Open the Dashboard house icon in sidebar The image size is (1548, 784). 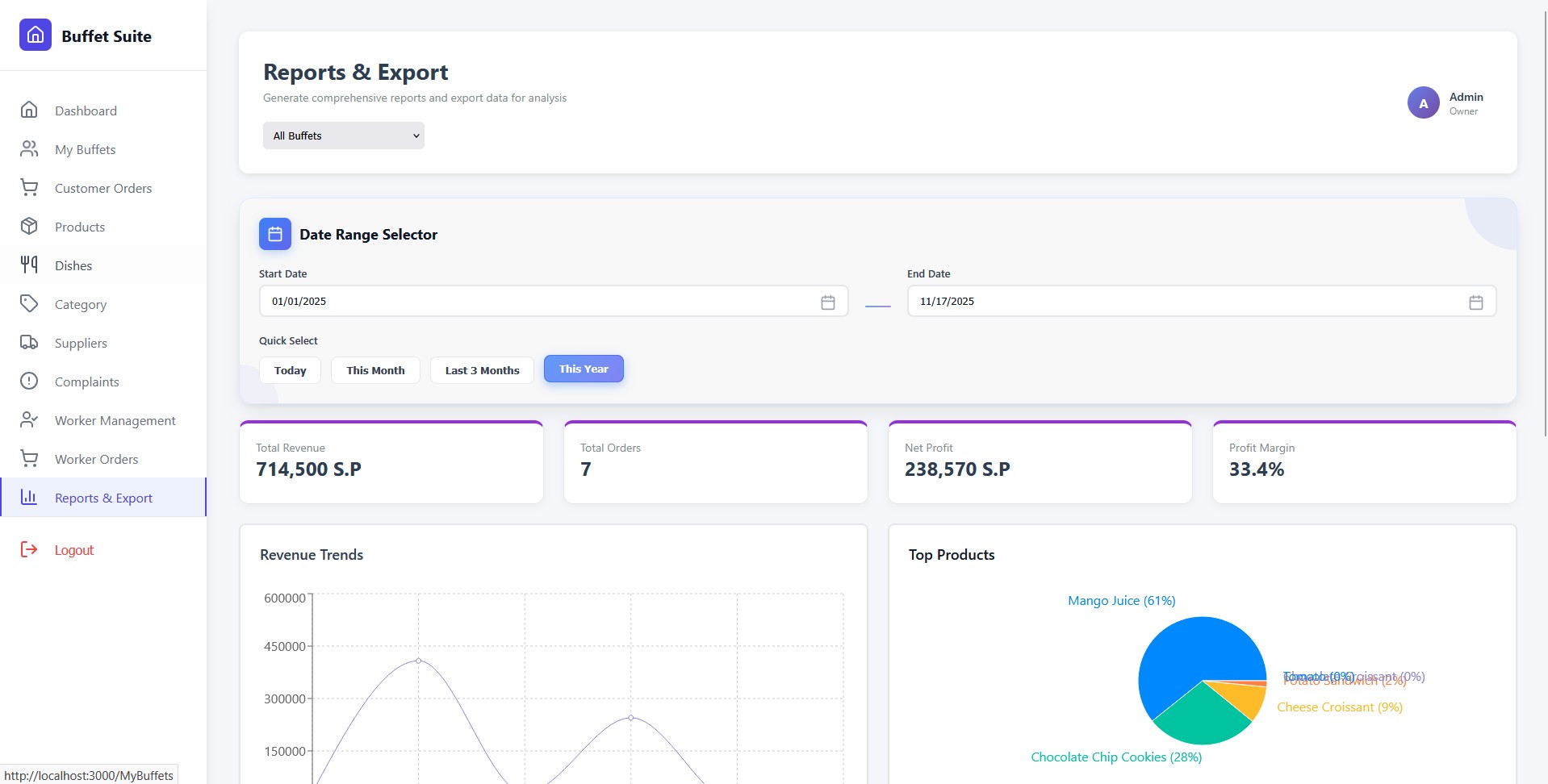tap(29, 111)
